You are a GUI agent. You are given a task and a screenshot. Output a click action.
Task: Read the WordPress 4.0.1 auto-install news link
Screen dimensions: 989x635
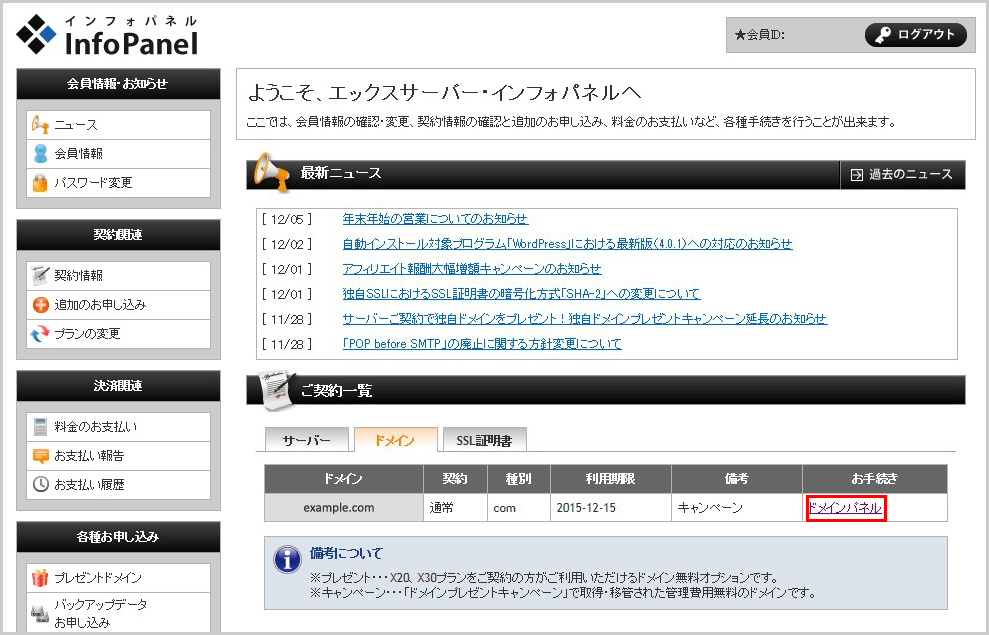(x=567, y=244)
